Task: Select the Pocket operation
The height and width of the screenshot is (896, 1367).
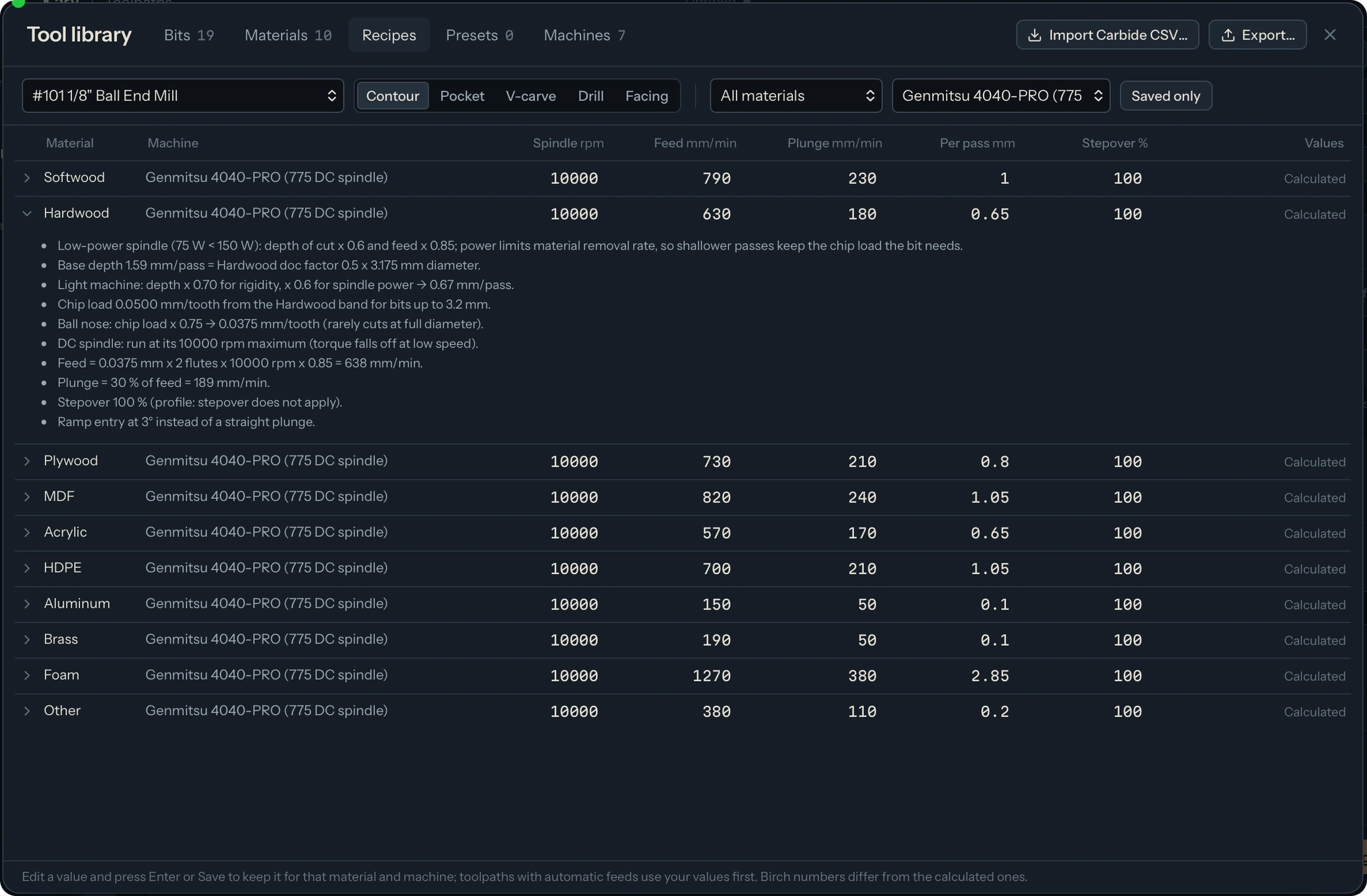Action: [462, 96]
